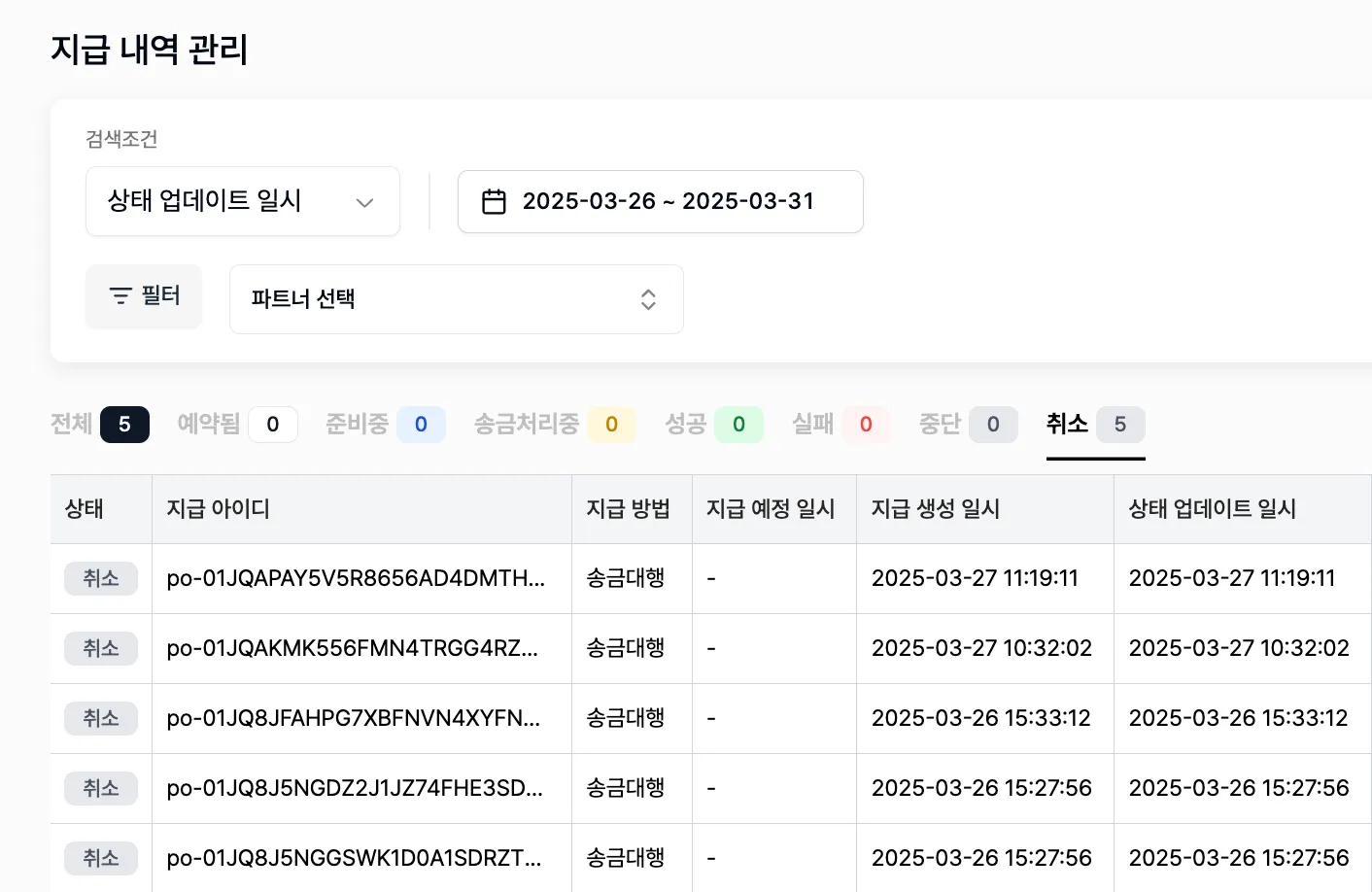This screenshot has height=892, width=1372.
Task: Open the 파트너 선택 combo box
Action: (456, 299)
